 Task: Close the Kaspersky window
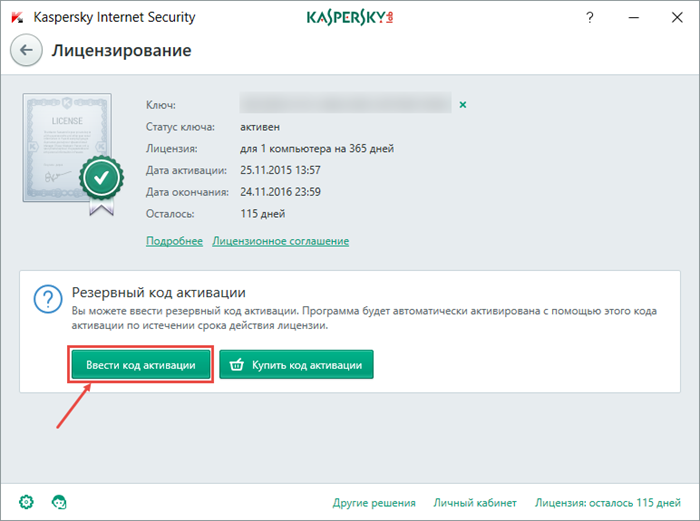[x=677, y=17]
